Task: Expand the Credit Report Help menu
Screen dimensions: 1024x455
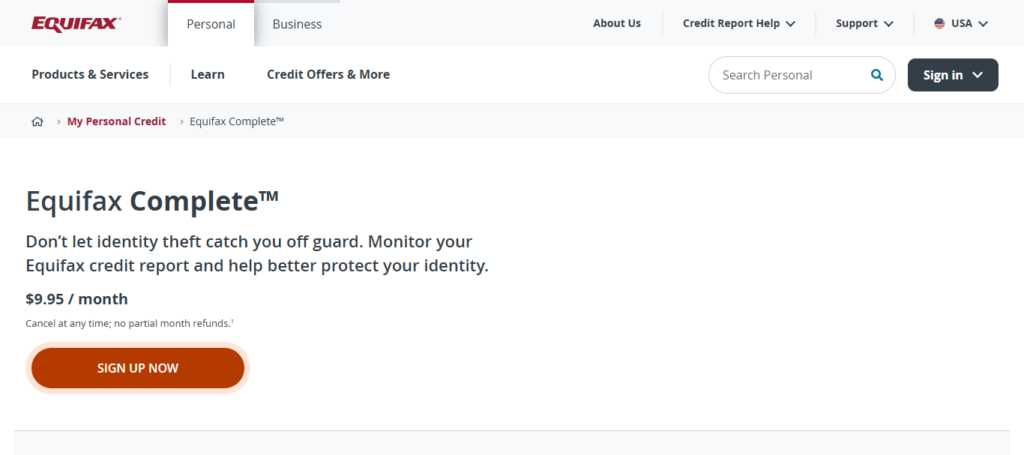Action: pos(739,24)
